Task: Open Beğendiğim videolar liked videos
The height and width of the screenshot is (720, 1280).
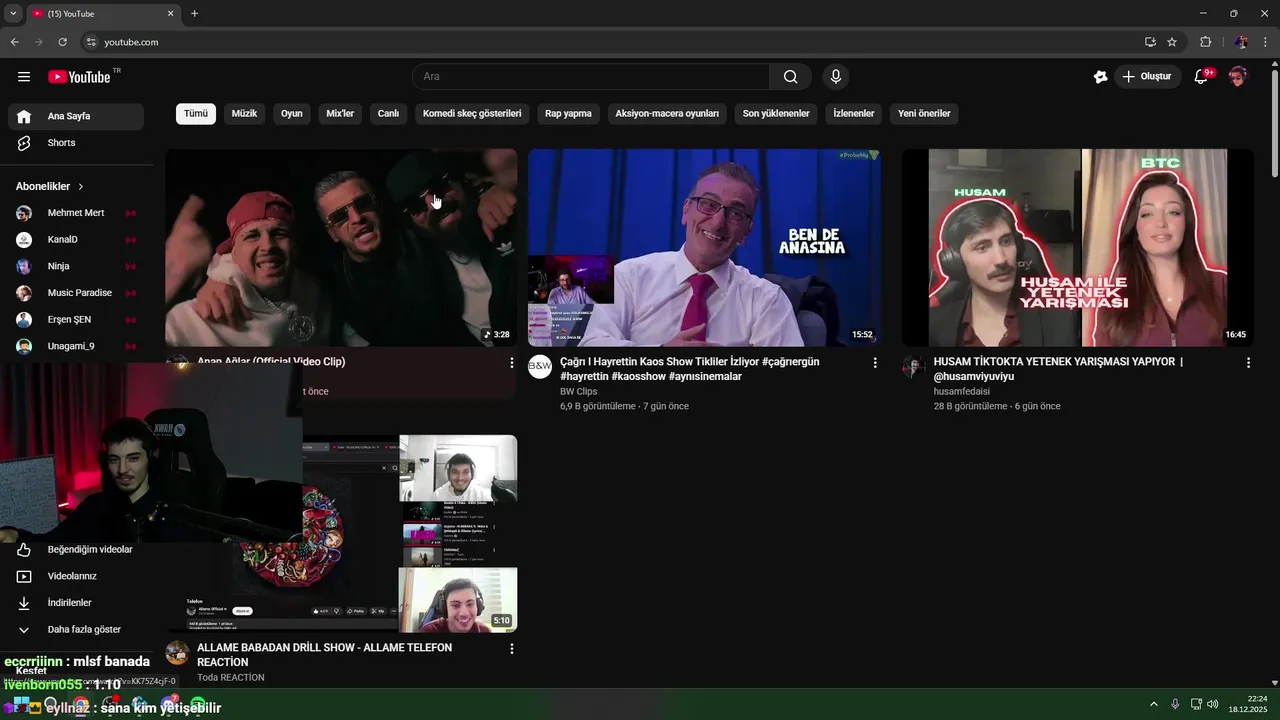Action: (76, 550)
